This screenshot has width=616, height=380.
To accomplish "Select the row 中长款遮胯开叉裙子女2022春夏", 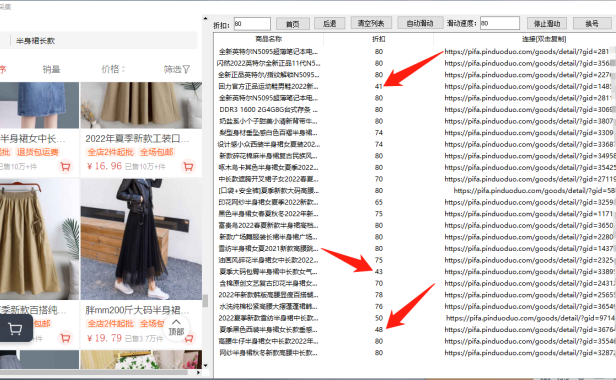I will pyautogui.click(x=268, y=179).
